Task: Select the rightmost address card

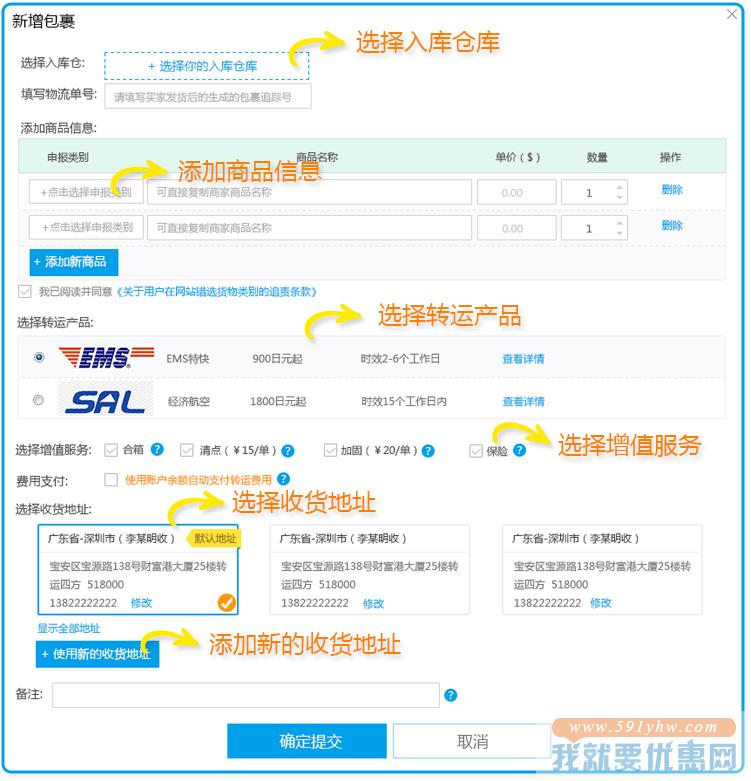Action: 602,569
